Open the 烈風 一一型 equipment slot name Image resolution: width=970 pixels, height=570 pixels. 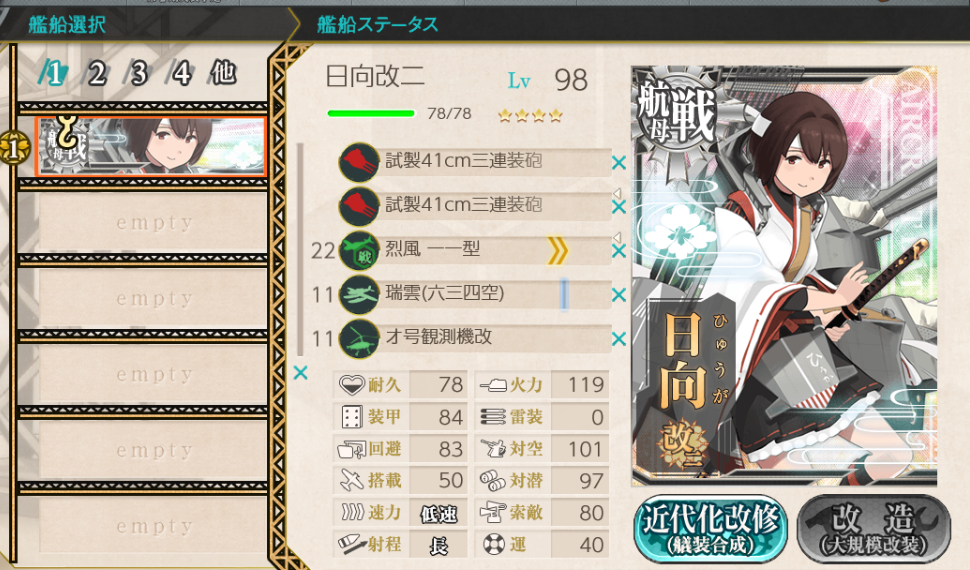pyautogui.click(x=432, y=249)
